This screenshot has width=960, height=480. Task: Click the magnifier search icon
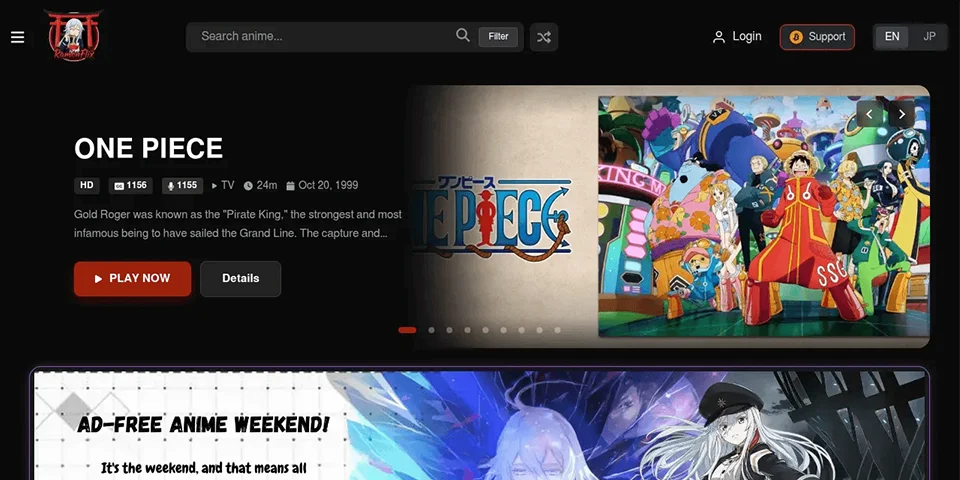(x=463, y=35)
